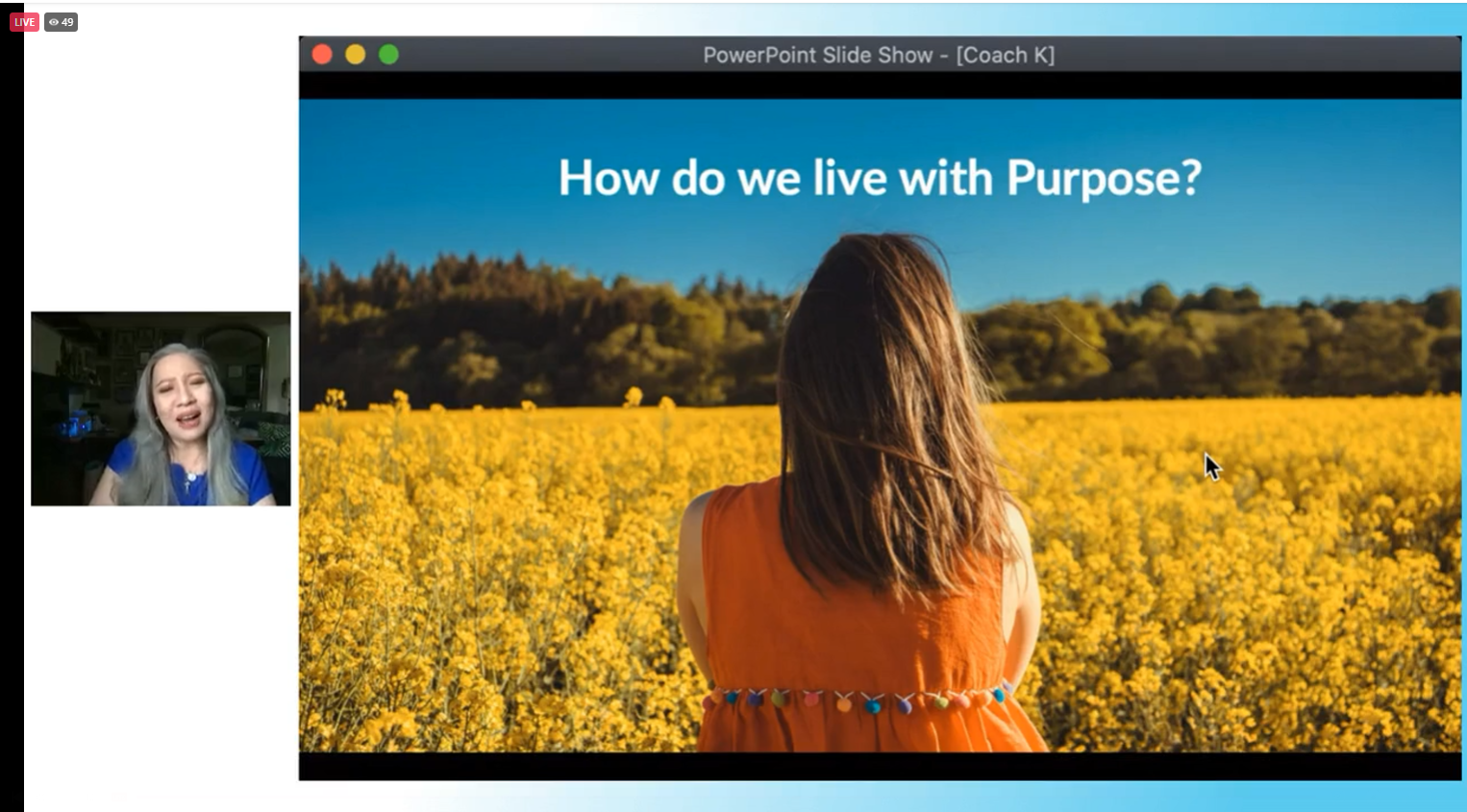1467x812 pixels.
Task: Click the red LIVE badge
Action: pos(24,22)
